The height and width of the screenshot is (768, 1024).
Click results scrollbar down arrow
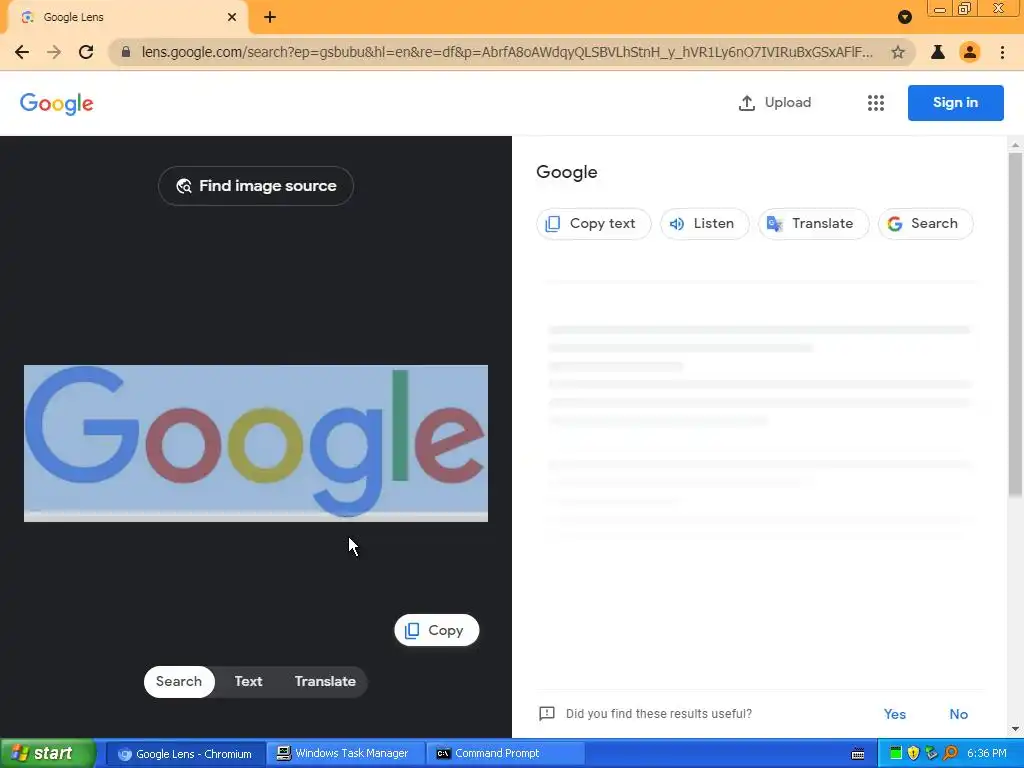pyautogui.click(x=1015, y=729)
